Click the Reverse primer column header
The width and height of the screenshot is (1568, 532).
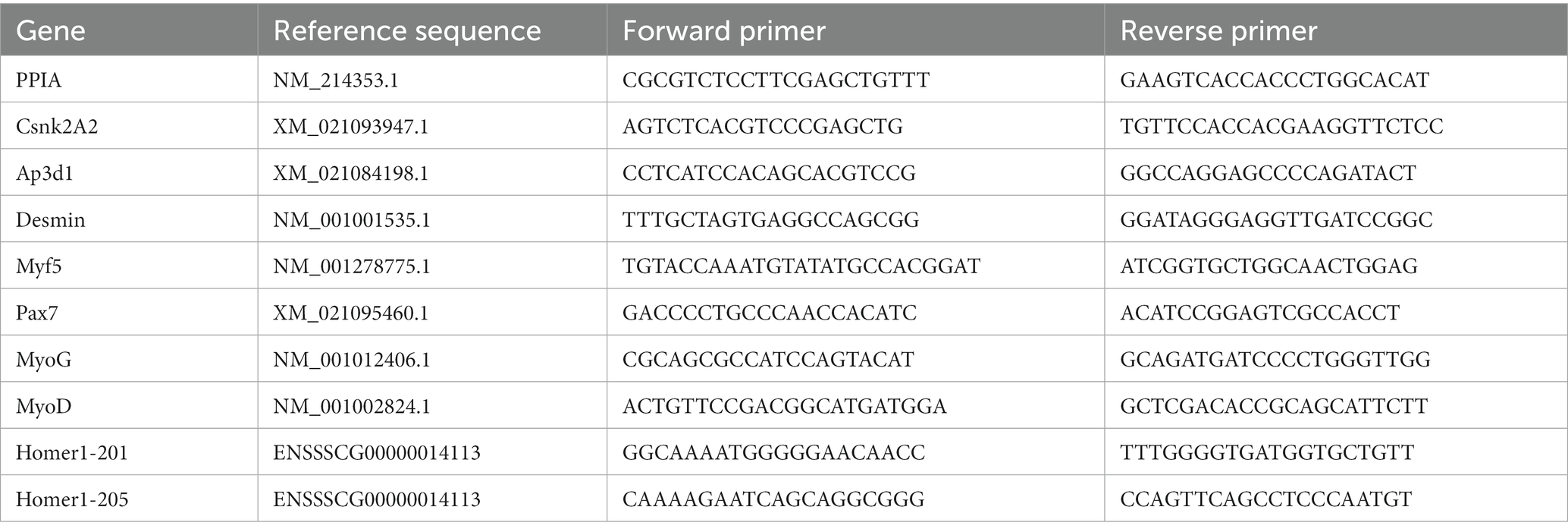tap(1218, 31)
